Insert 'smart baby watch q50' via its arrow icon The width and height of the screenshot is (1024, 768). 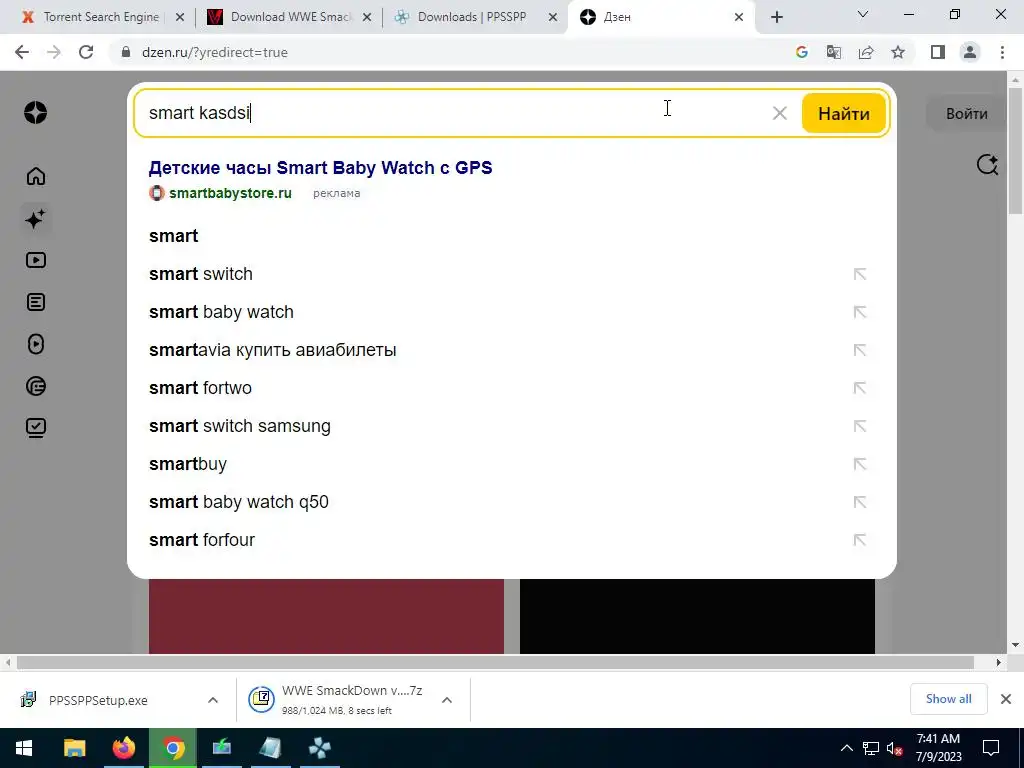coord(859,502)
